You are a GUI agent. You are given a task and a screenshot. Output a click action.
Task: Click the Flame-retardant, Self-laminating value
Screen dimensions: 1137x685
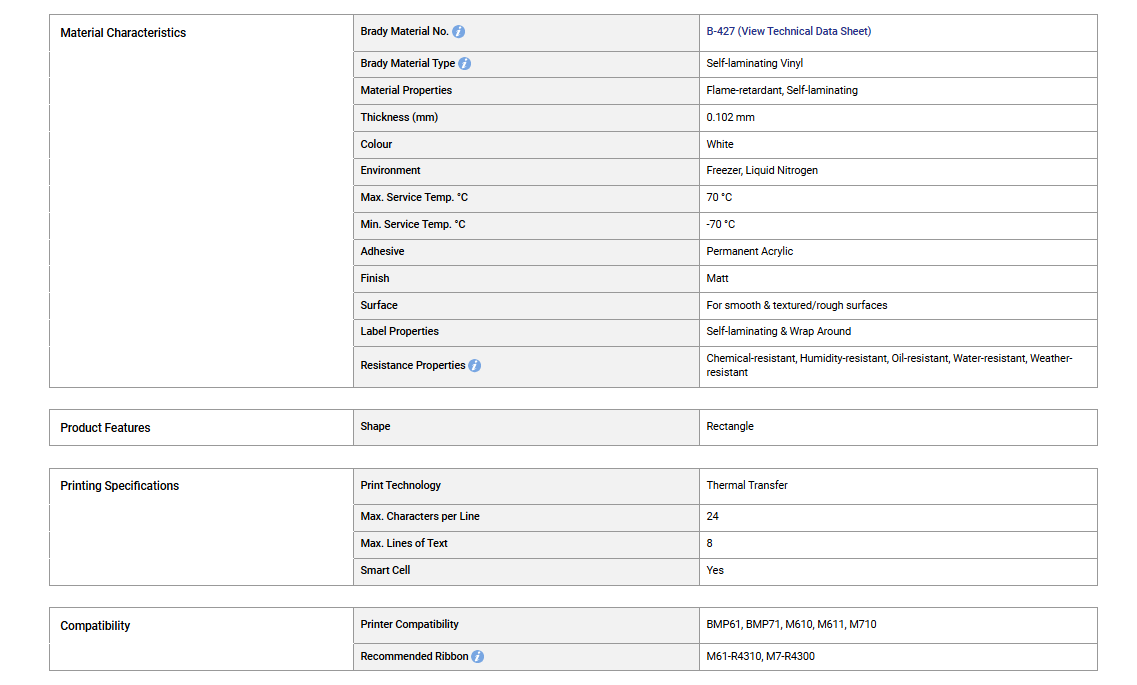tap(782, 90)
